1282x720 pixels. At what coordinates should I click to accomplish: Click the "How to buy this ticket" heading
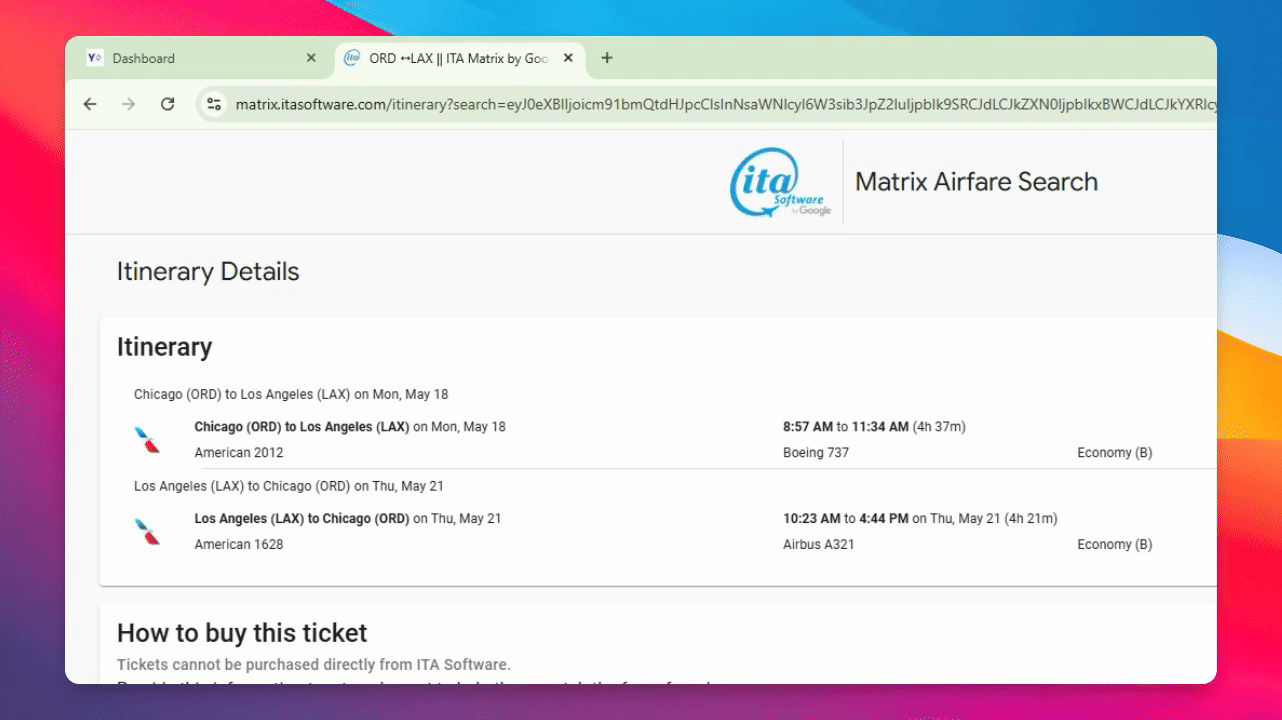tap(242, 633)
